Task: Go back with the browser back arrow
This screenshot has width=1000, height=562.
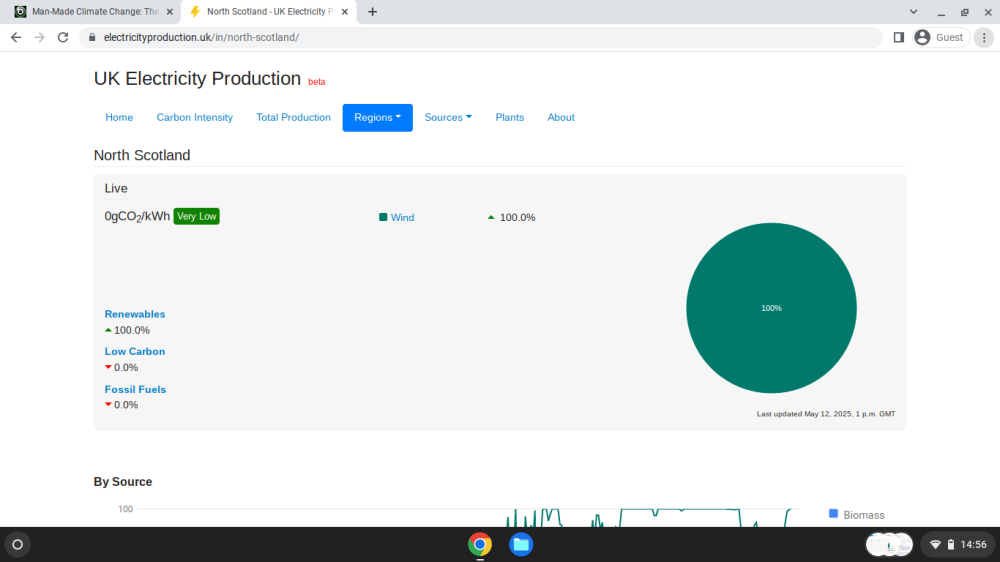Action: tap(16, 38)
